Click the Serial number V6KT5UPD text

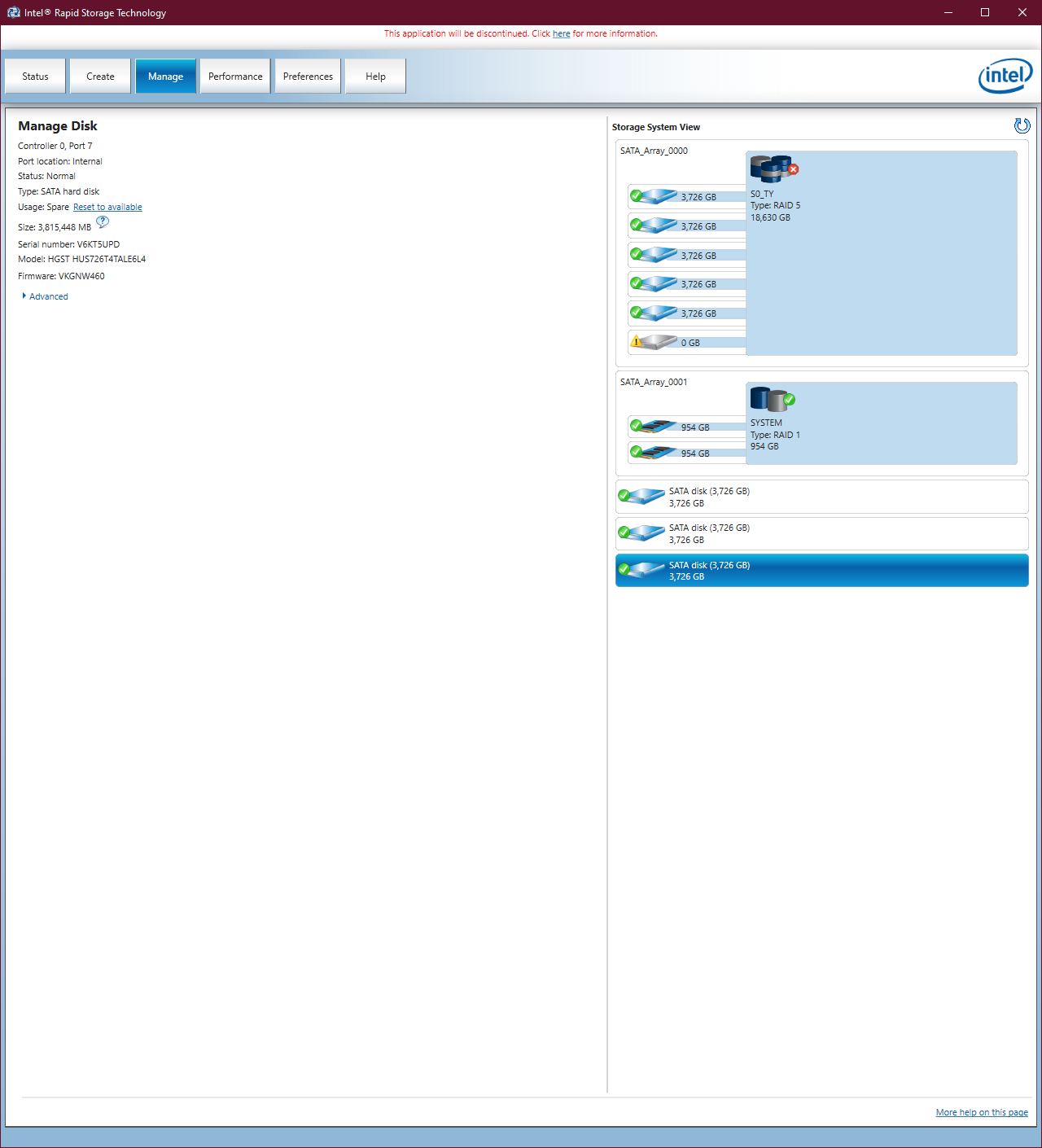(68, 244)
